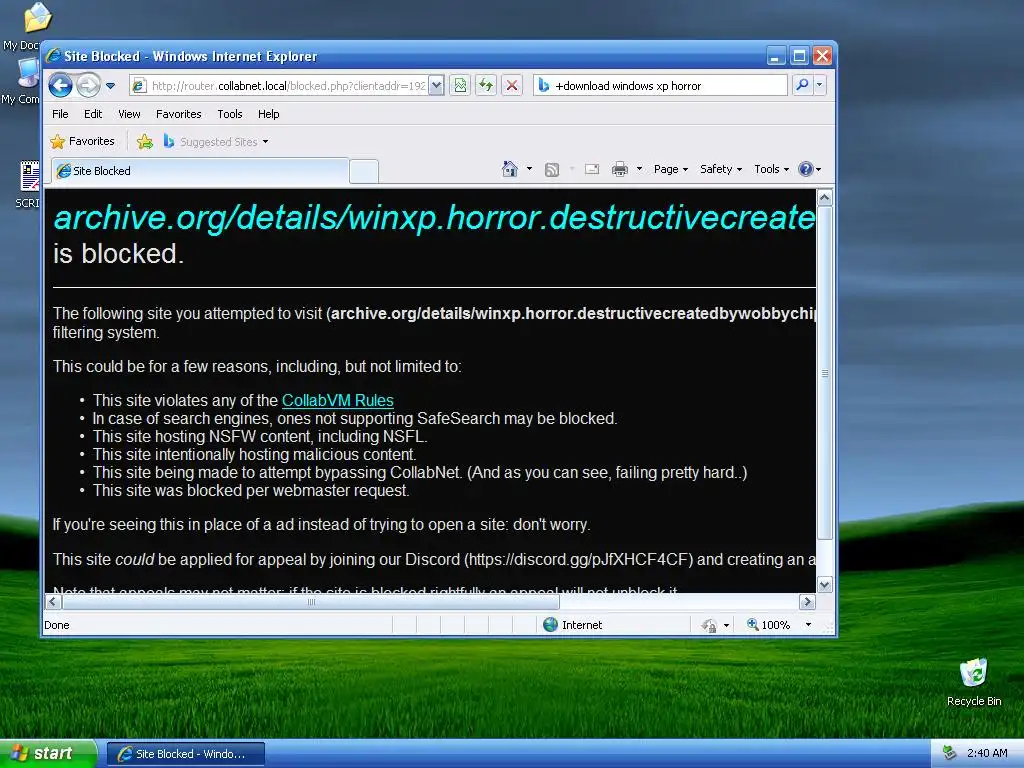Click the 2:40 AM taskbar clock
The height and width of the screenshot is (768, 1024).
(987, 753)
